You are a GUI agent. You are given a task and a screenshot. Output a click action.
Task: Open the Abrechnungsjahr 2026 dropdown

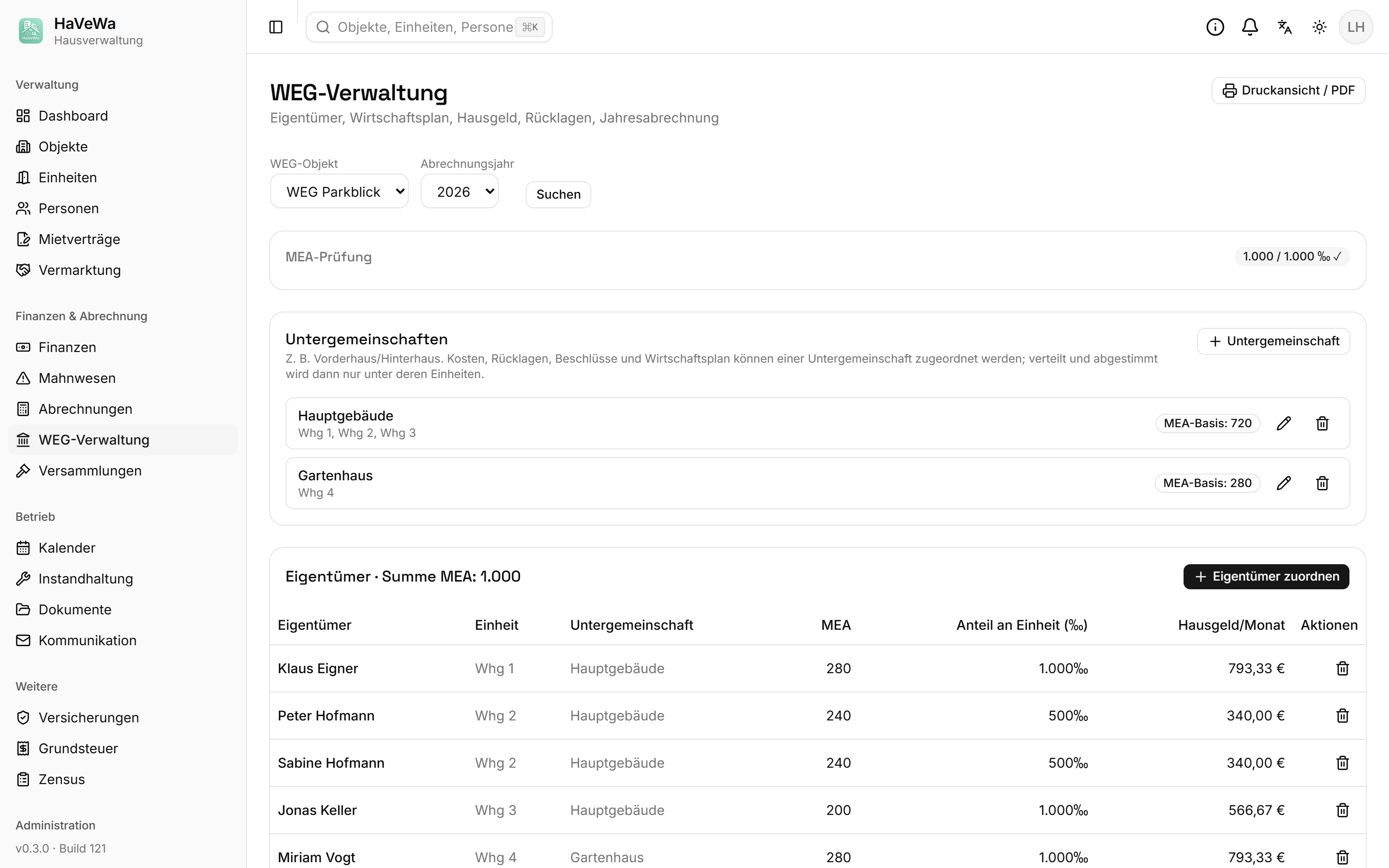pos(459,192)
